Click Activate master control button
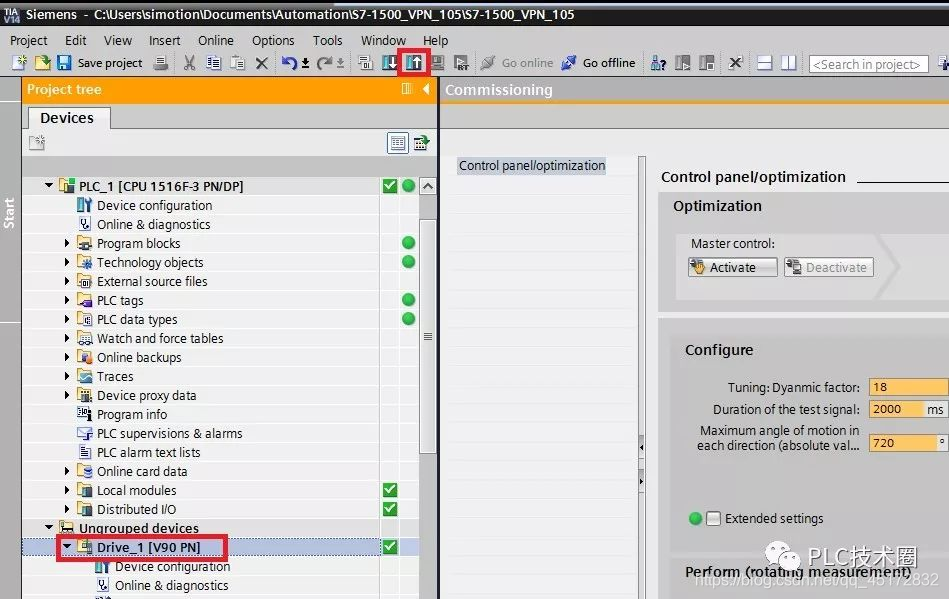949x599 pixels. click(x=732, y=267)
